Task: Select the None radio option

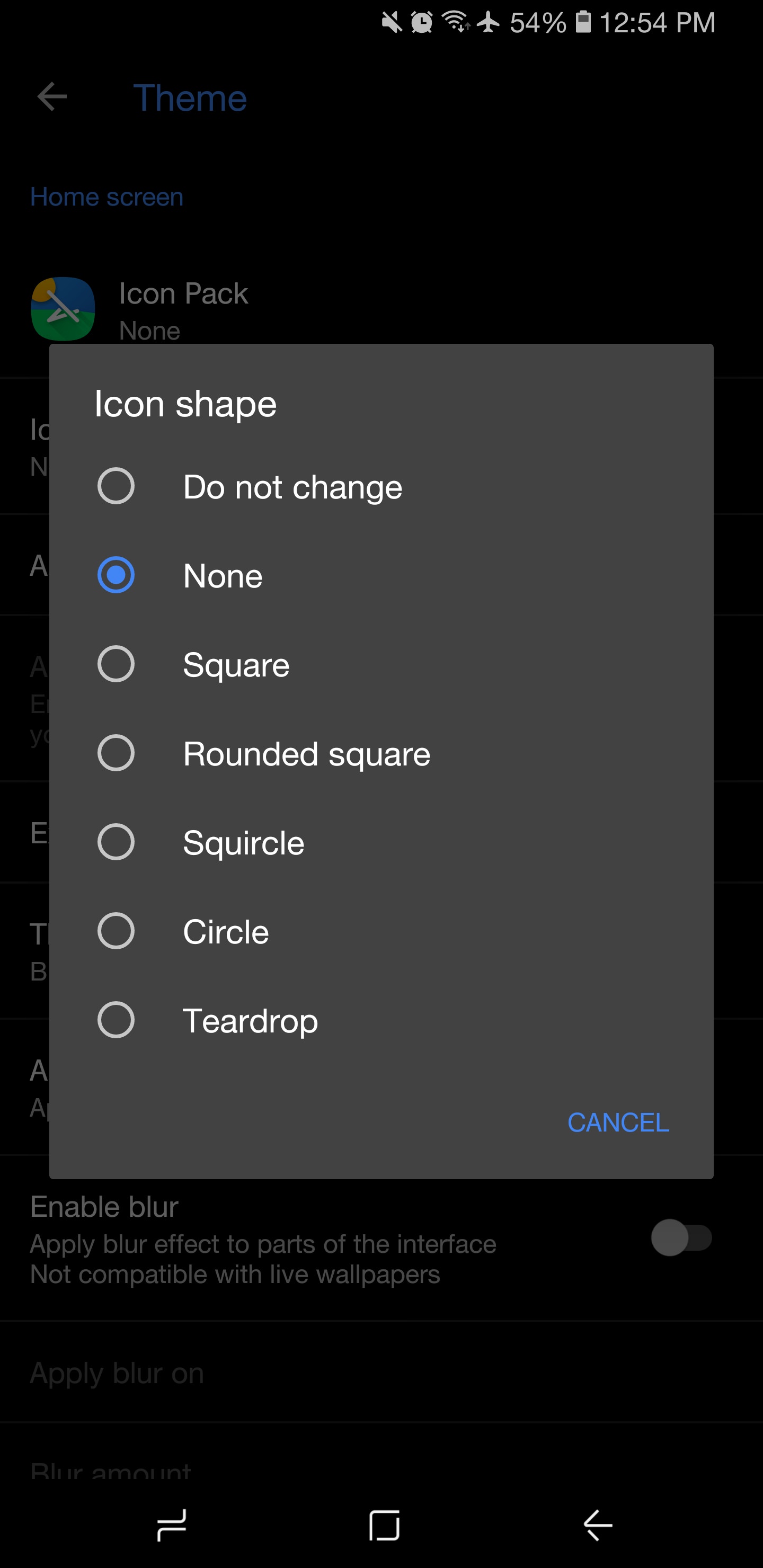Action: [x=116, y=575]
